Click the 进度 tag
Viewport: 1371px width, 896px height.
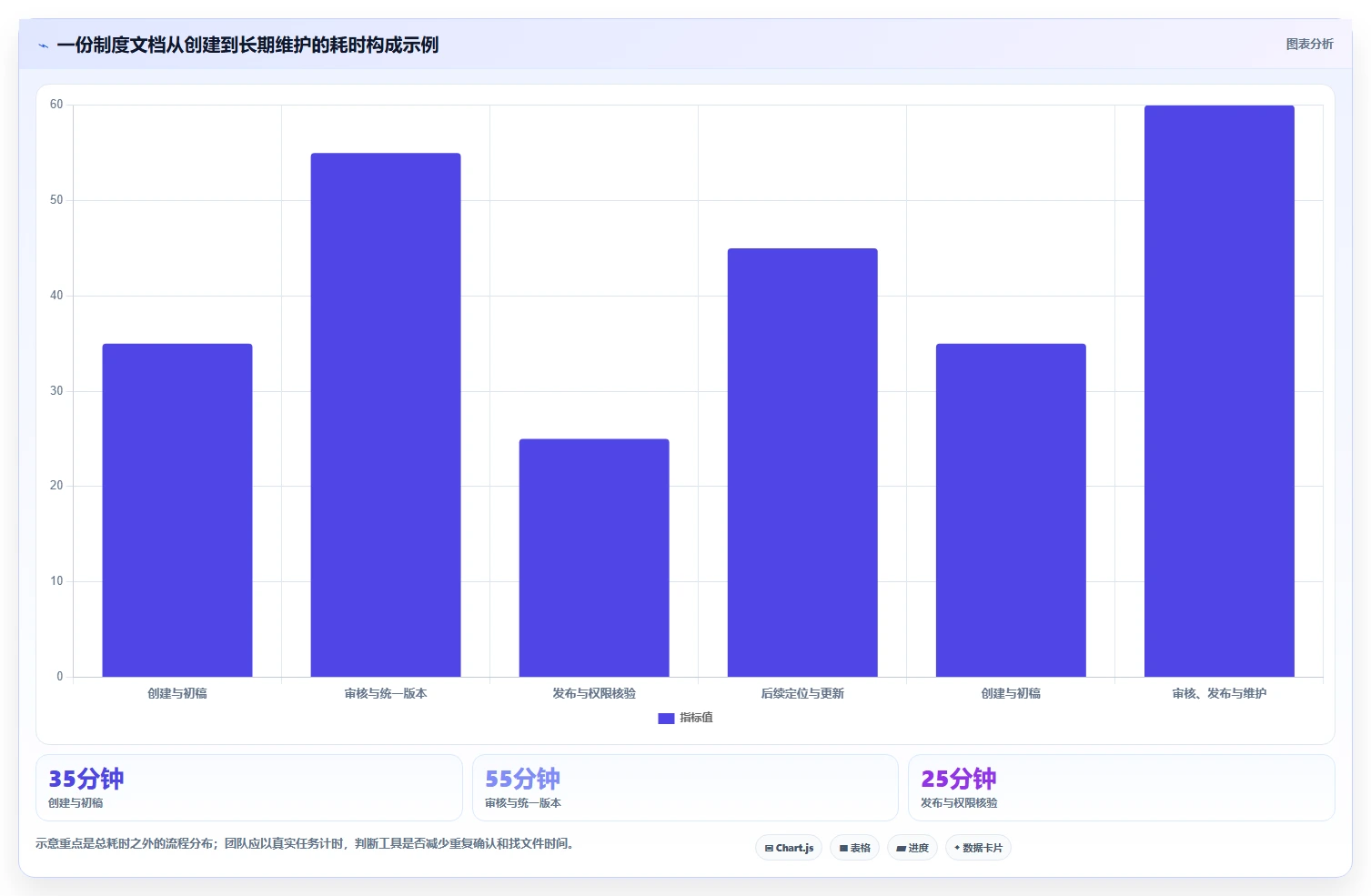click(912, 848)
